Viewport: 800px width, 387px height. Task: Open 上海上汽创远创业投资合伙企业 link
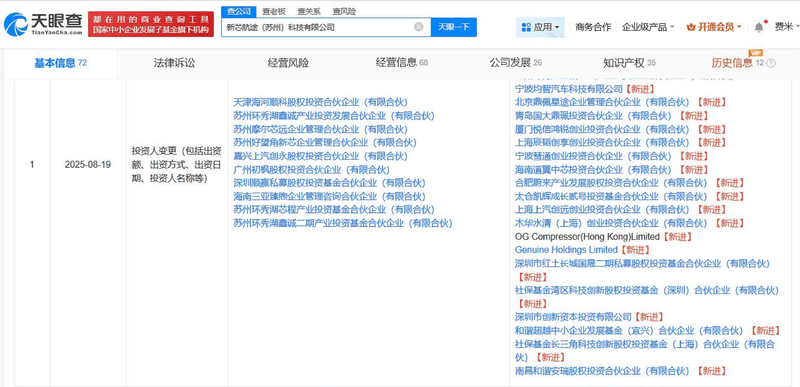click(602, 210)
